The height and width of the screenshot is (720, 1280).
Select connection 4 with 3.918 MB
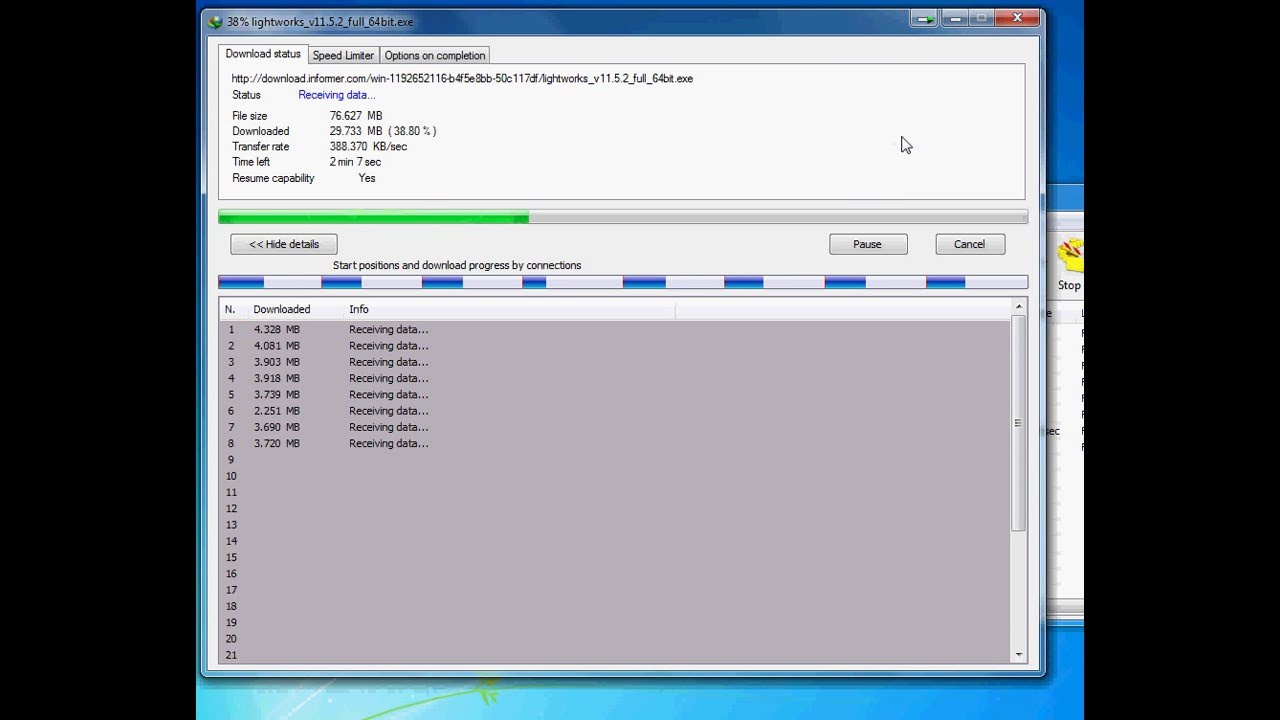click(615, 378)
